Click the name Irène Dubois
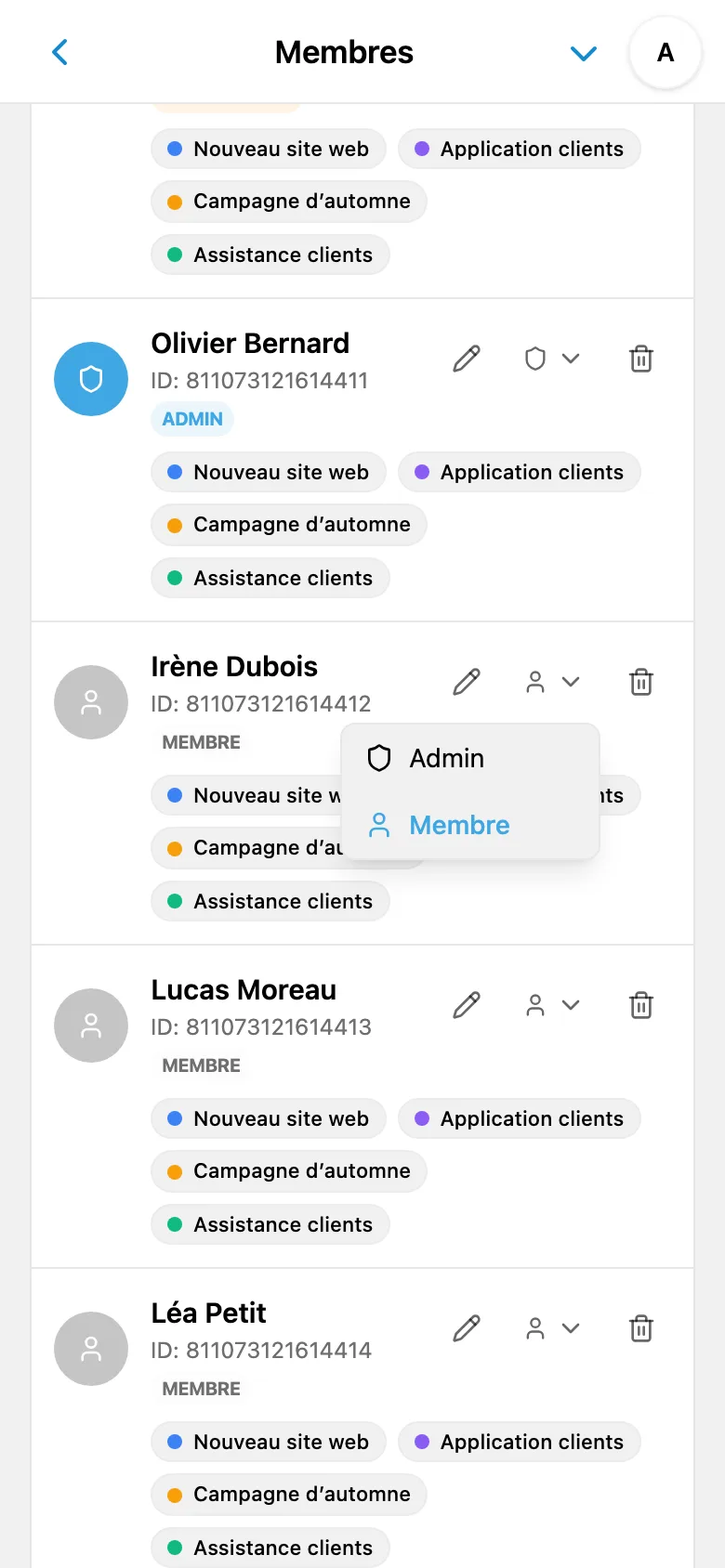The width and height of the screenshot is (725, 1568). [234, 667]
